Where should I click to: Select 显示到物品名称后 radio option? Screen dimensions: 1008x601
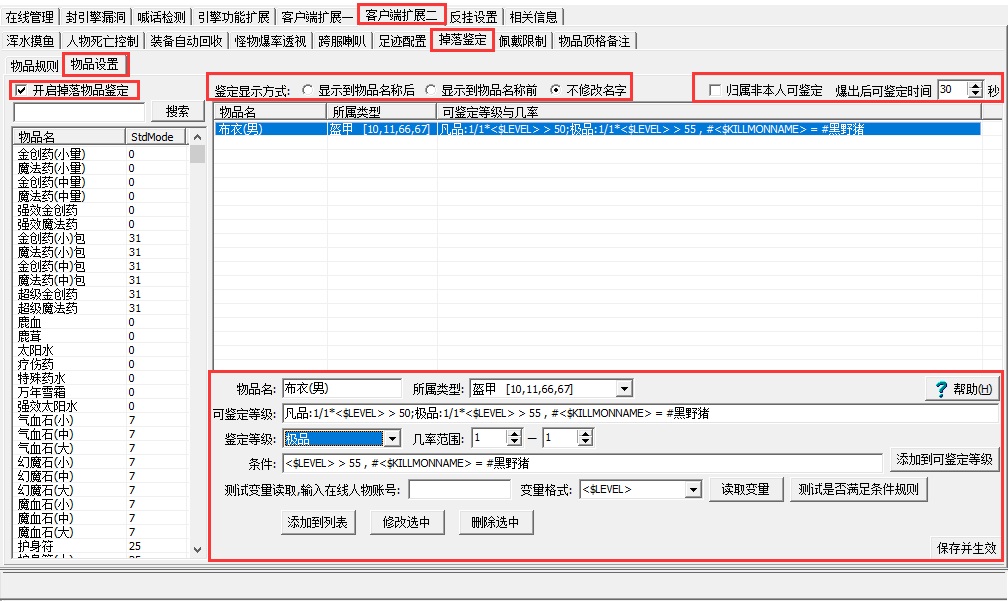pyautogui.click(x=307, y=90)
